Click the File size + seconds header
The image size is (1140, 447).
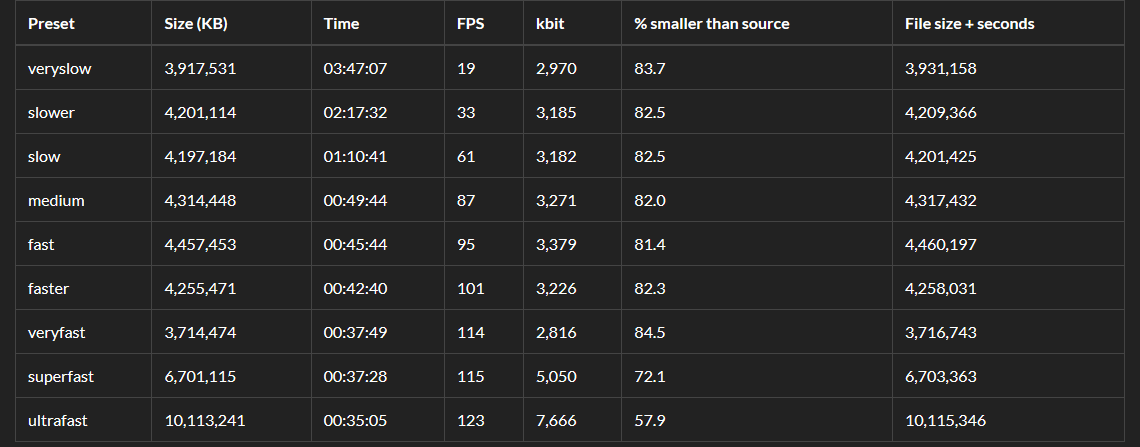969,24
